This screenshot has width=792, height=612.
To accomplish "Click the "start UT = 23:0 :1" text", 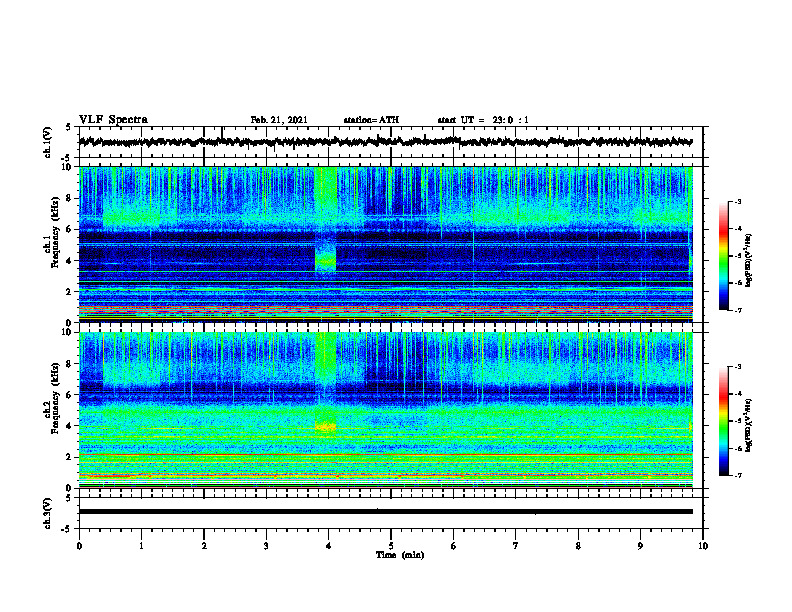I will pyautogui.click(x=483, y=120).
